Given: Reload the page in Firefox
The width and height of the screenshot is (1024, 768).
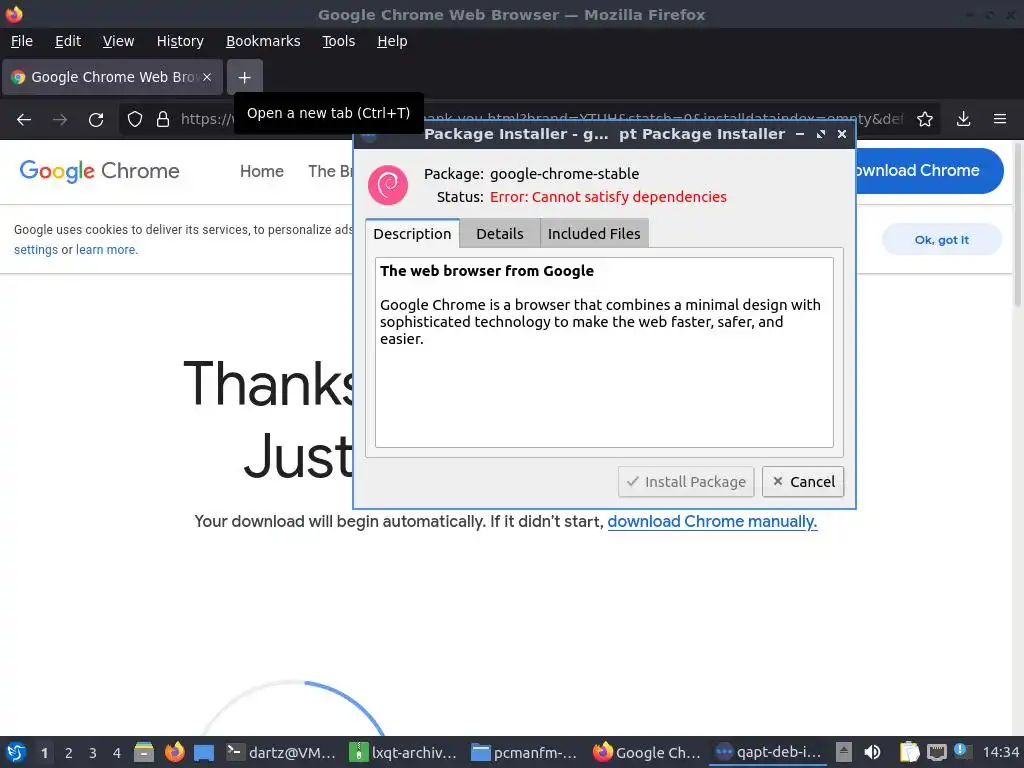Looking at the screenshot, I should (96, 120).
